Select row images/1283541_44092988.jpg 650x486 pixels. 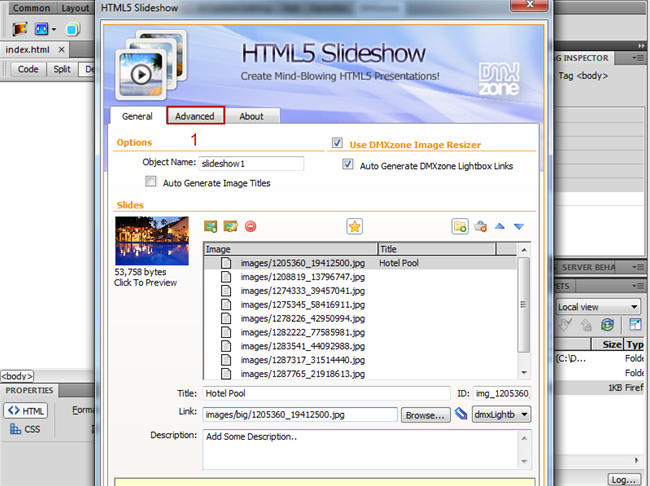[x=360, y=346]
